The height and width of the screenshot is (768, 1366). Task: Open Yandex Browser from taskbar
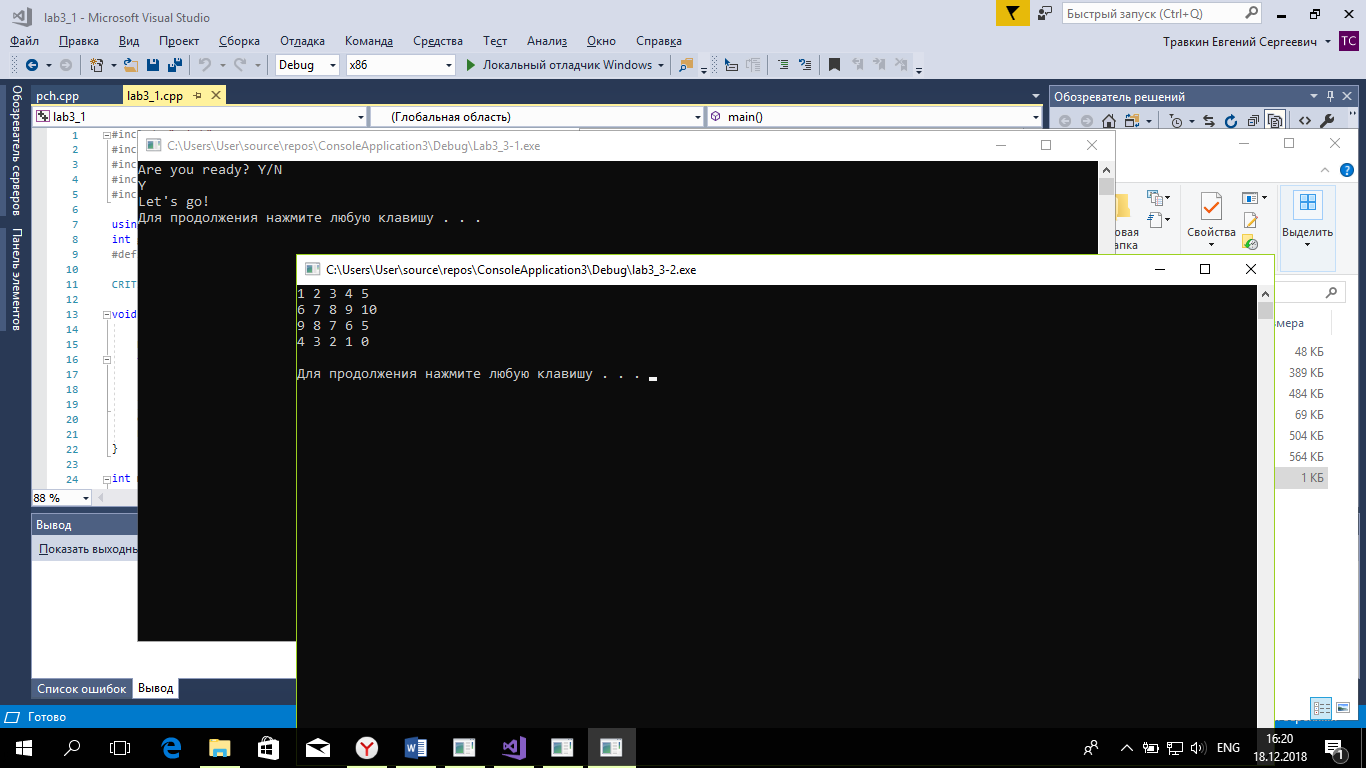point(367,747)
